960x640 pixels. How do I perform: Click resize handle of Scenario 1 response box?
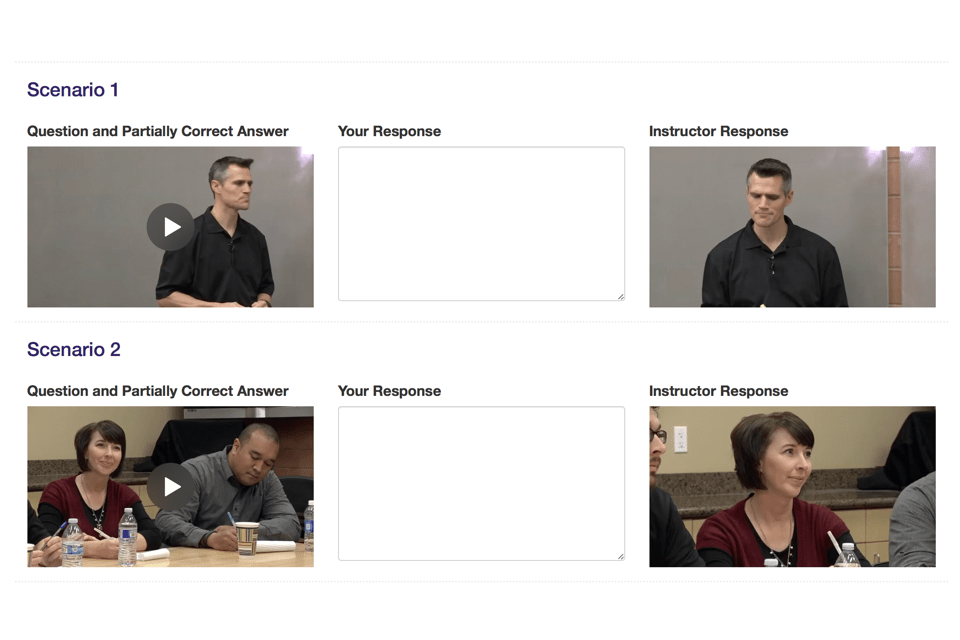coord(621,297)
